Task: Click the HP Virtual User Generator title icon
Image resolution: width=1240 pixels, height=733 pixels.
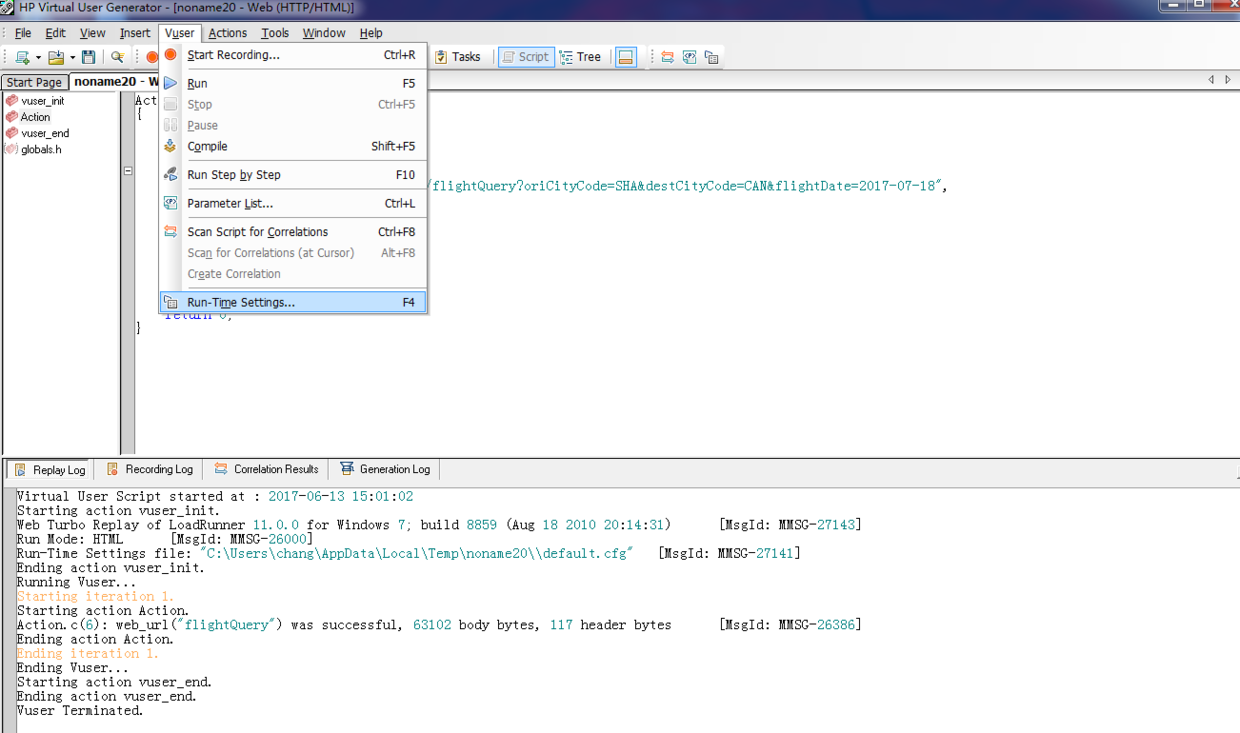Action: pyautogui.click(x=8, y=7)
